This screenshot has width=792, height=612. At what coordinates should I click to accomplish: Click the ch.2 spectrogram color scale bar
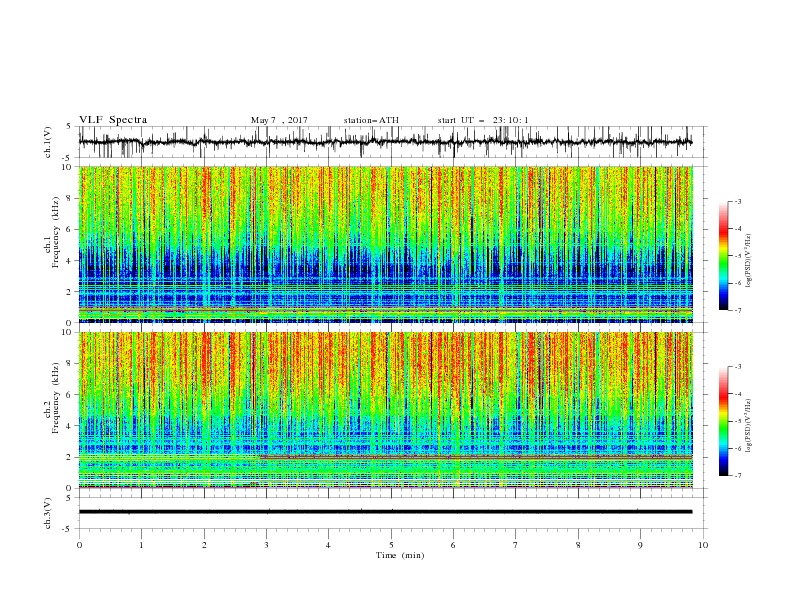[724, 421]
